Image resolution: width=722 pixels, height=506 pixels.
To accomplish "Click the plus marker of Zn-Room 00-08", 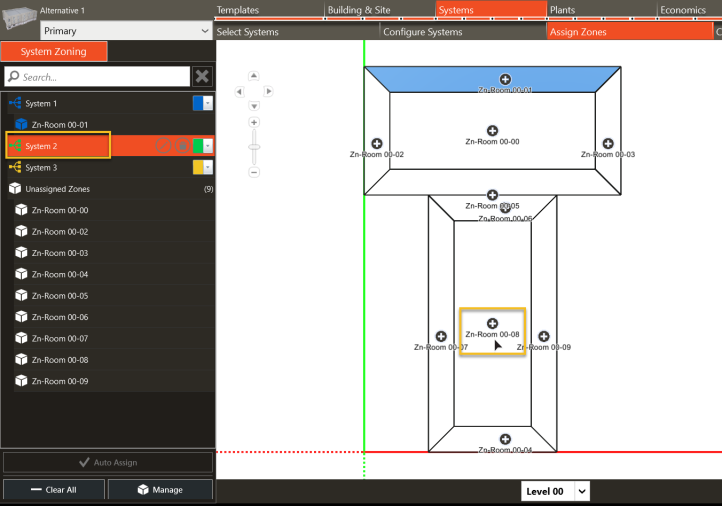I will [x=492, y=323].
